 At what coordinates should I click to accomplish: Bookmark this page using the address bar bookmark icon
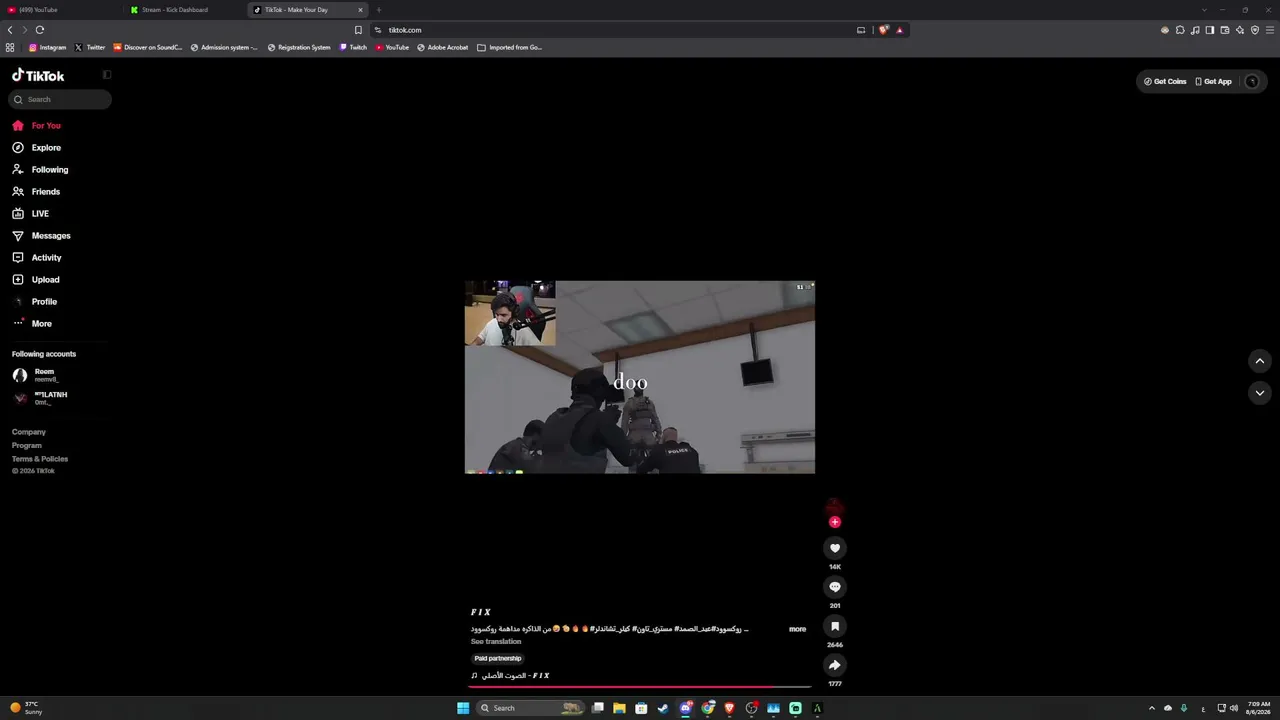358,30
